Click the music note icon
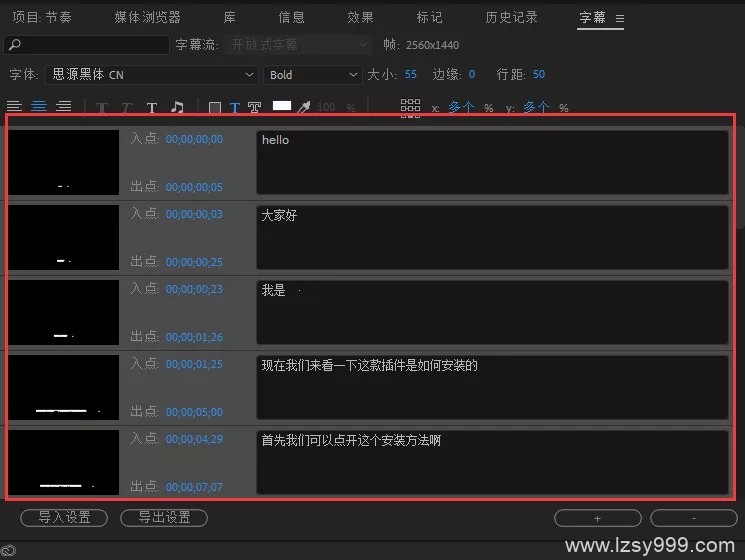Image resolution: width=745 pixels, height=560 pixels. coord(177,108)
